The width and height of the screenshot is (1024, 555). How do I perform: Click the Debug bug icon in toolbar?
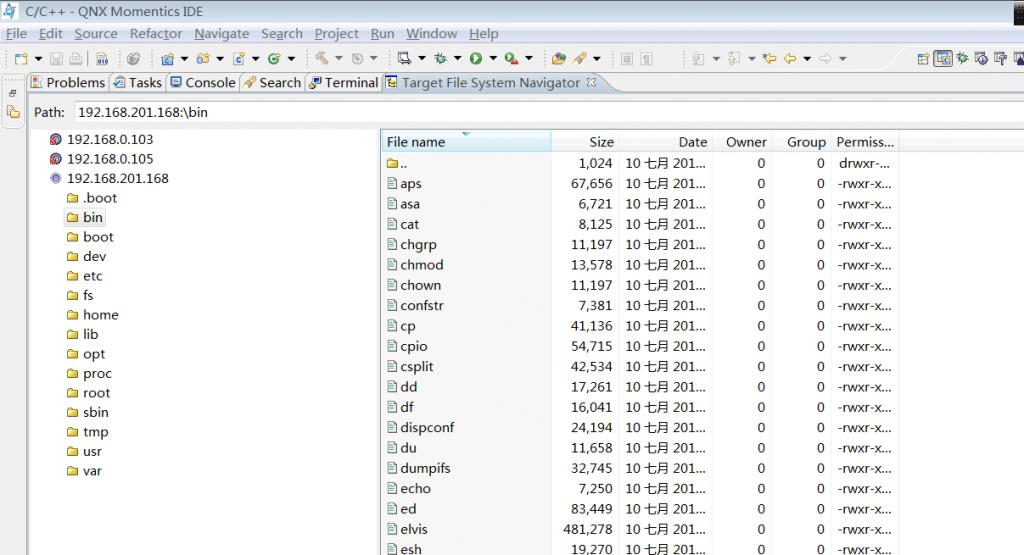441,59
